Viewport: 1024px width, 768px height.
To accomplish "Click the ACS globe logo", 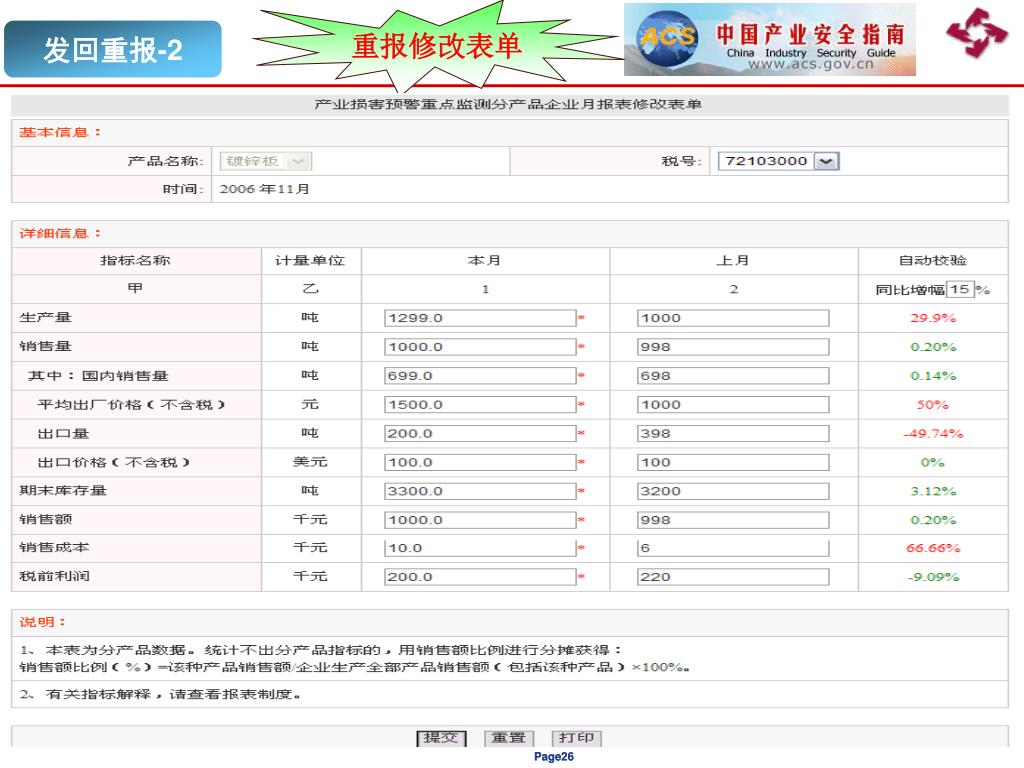I will (668, 40).
